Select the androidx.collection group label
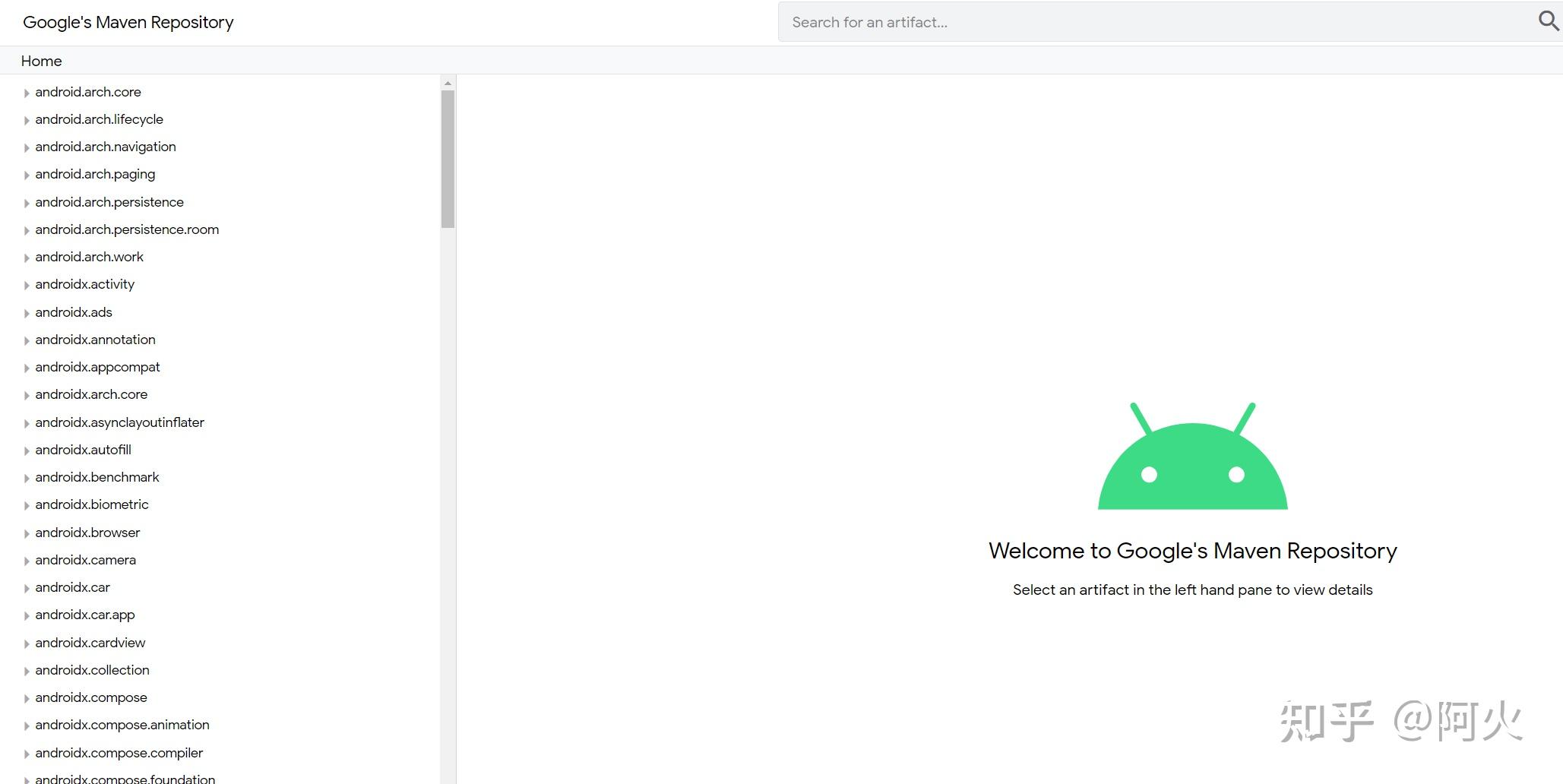 92,670
